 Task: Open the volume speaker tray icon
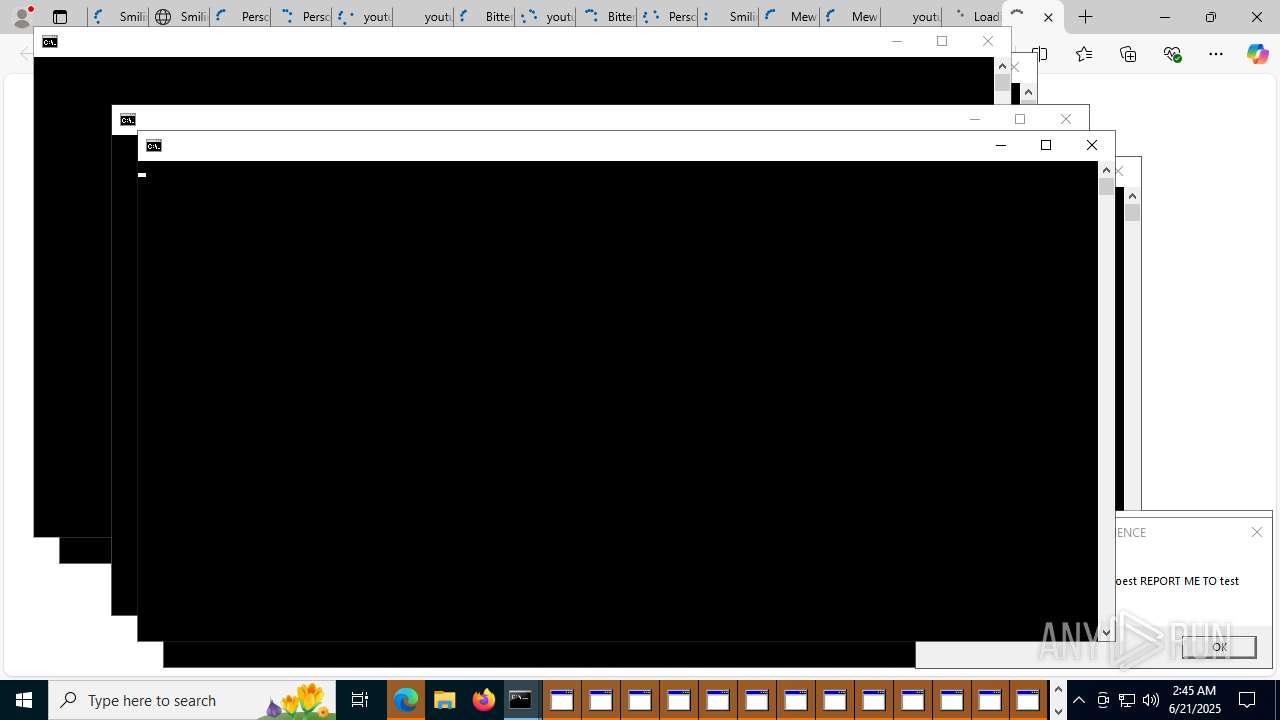click(1151, 700)
